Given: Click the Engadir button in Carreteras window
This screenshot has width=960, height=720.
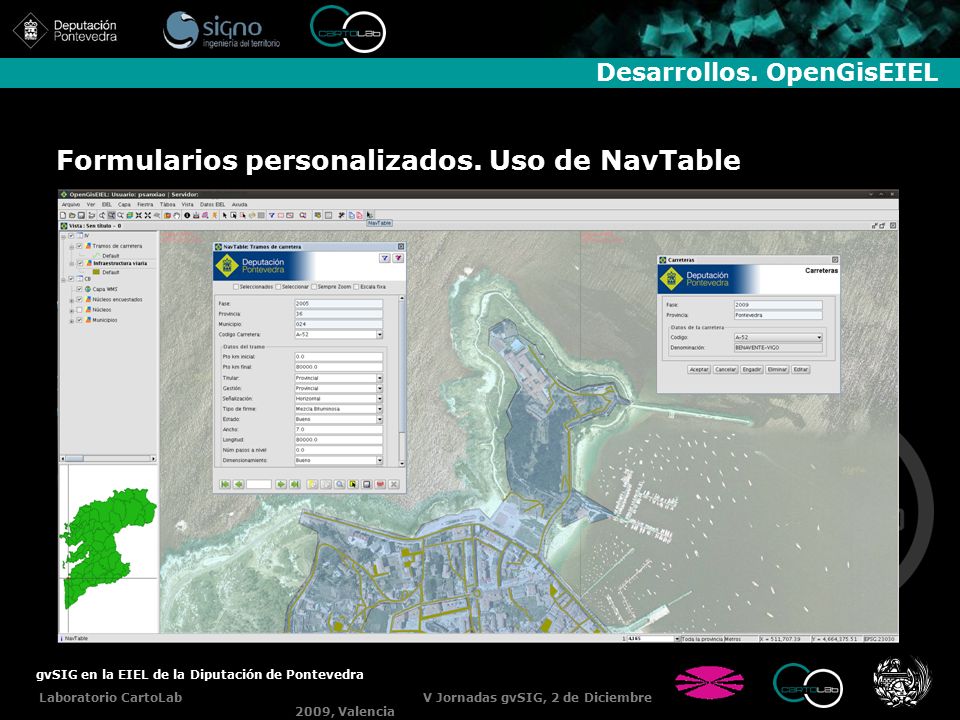Looking at the screenshot, I should pos(752,370).
